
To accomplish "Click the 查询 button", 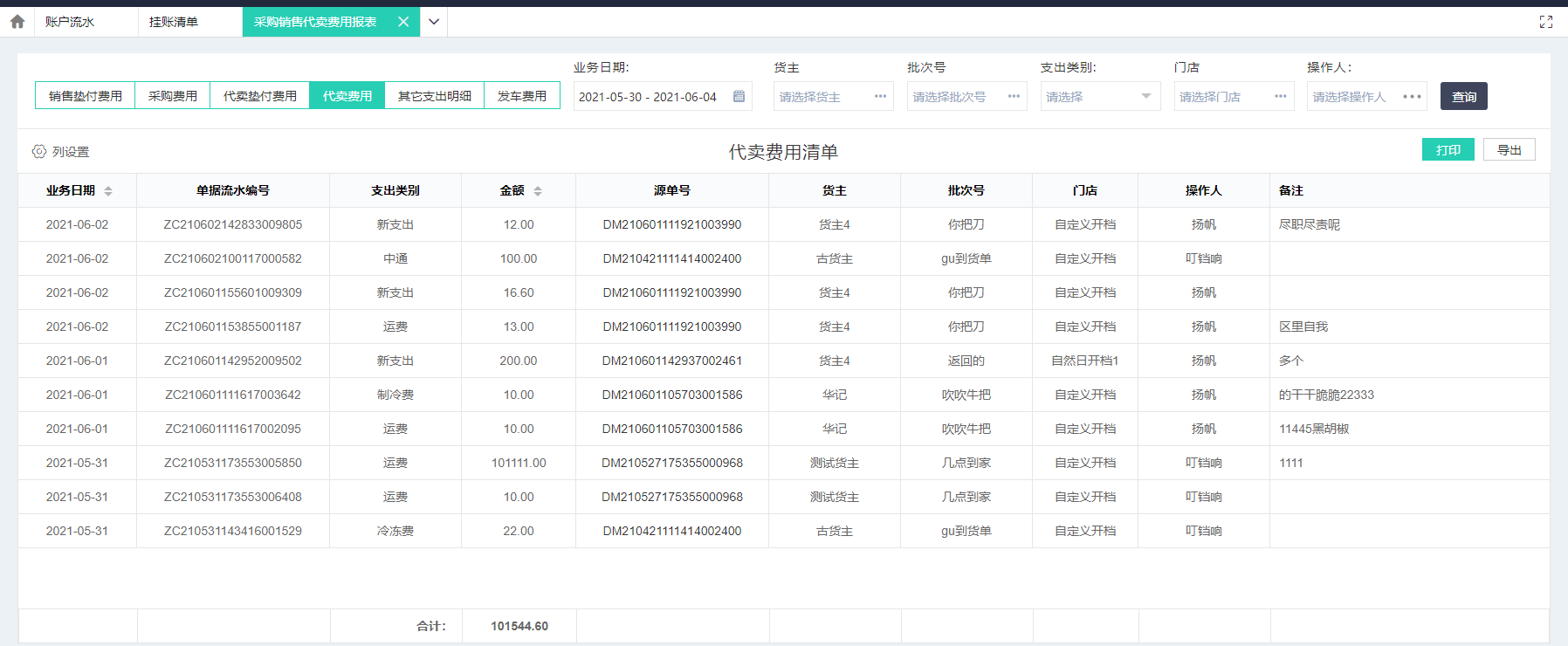I will pos(1464,96).
